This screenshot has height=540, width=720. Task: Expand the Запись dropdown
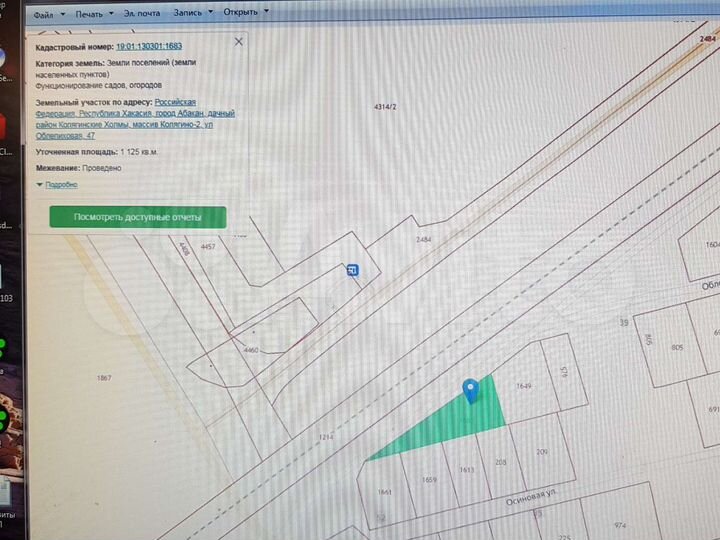[x=195, y=15]
